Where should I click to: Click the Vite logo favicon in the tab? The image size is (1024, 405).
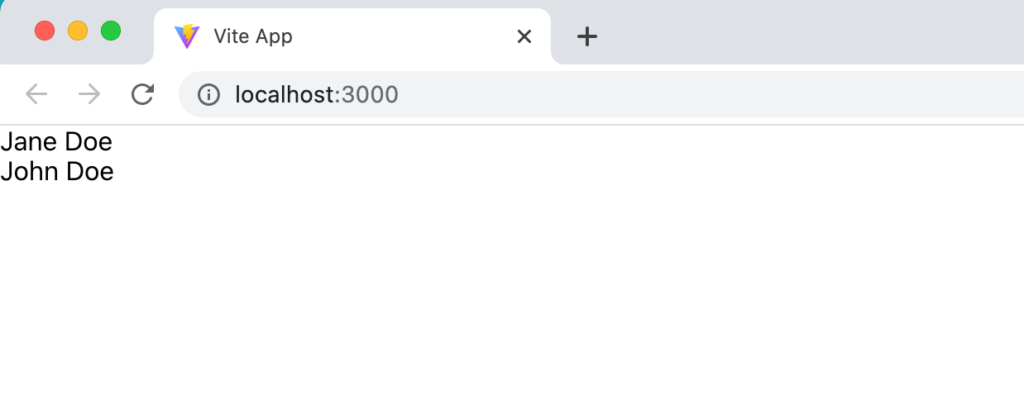tap(187, 36)
